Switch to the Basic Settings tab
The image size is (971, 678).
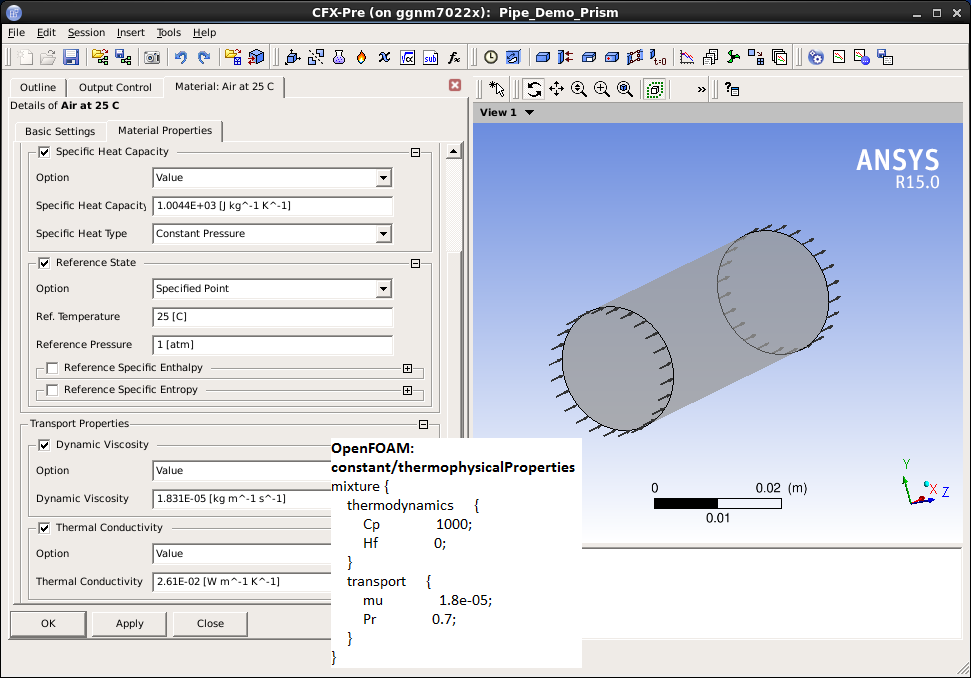[x=60, y=131]
